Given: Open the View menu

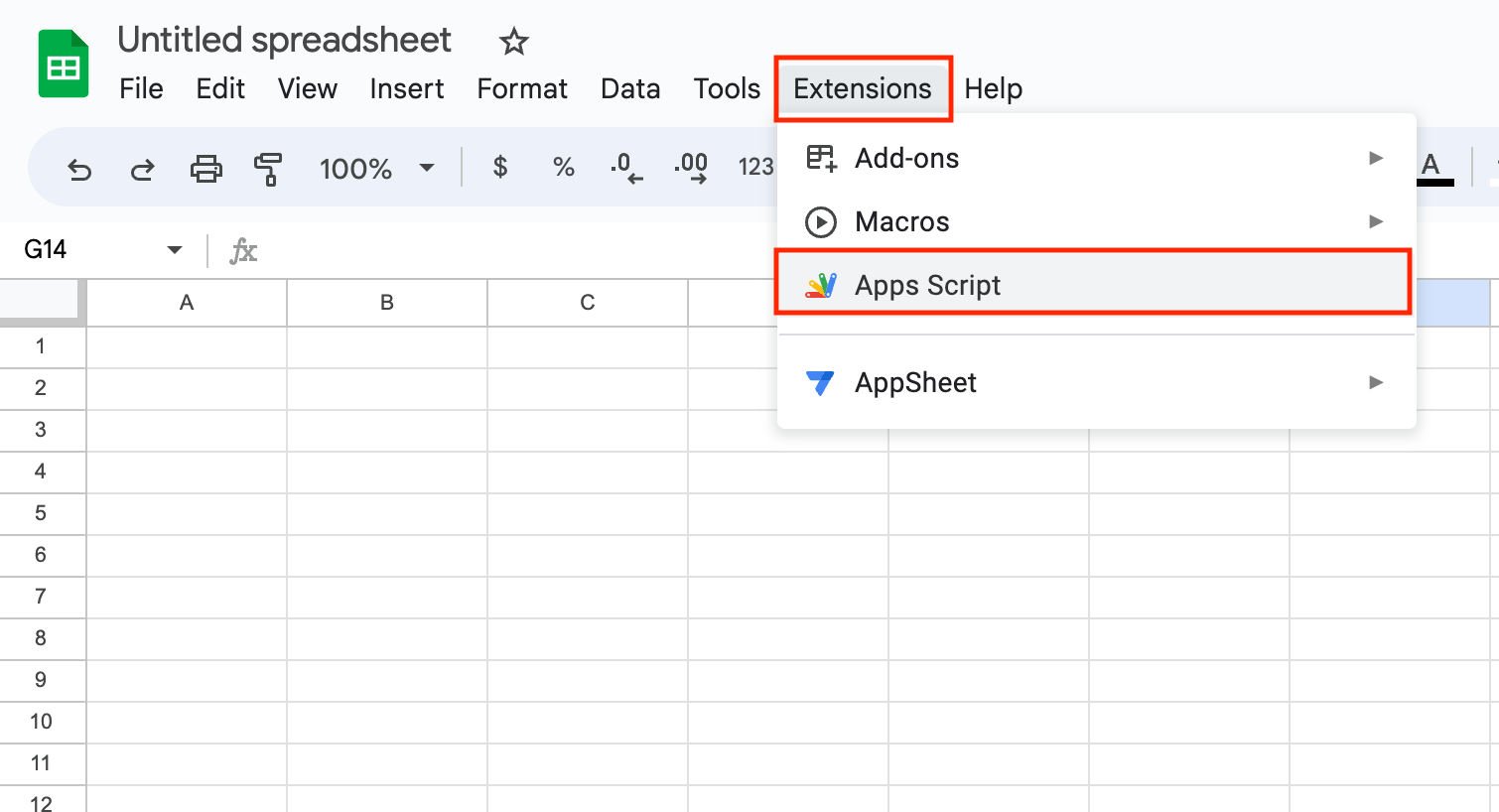Looking at the screenshot, I should pyautogui.click(x=308, y=89).
